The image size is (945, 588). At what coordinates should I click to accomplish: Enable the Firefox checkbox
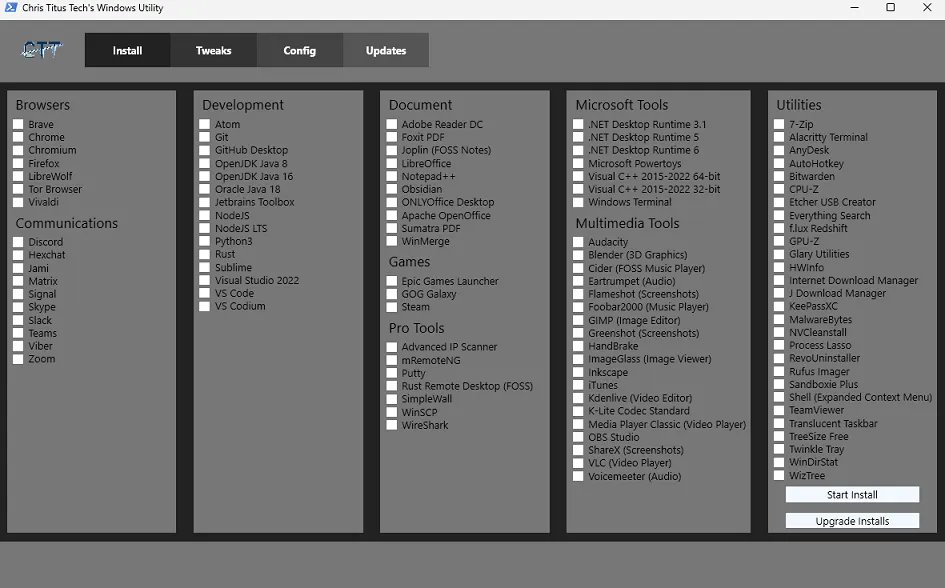point(19,164)
